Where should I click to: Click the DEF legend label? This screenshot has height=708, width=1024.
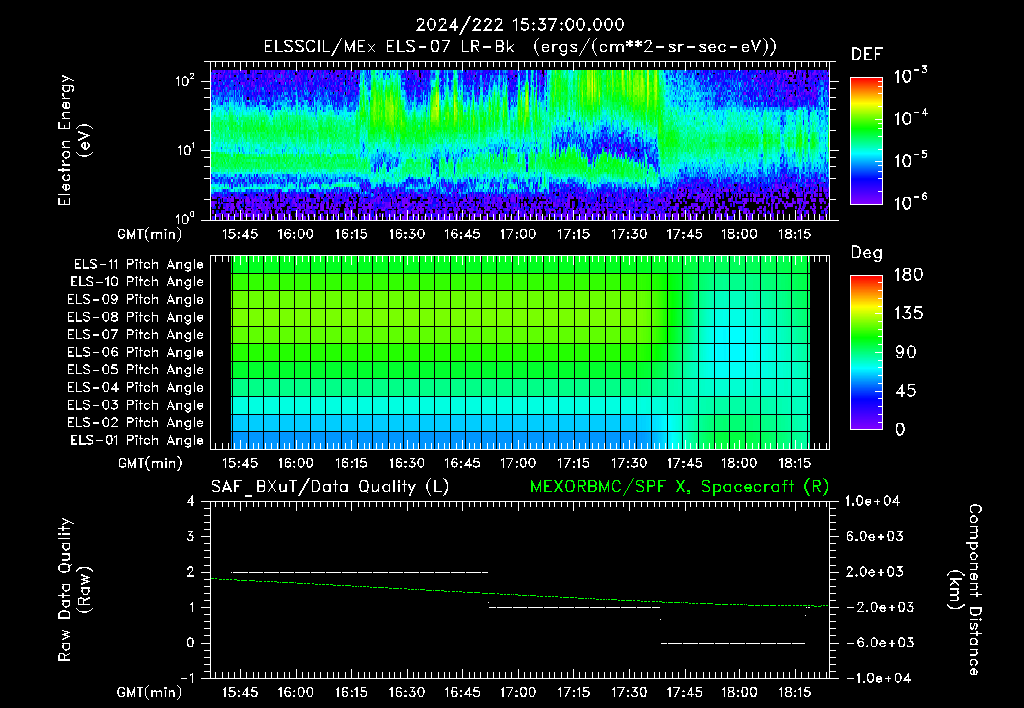point(867,55)
